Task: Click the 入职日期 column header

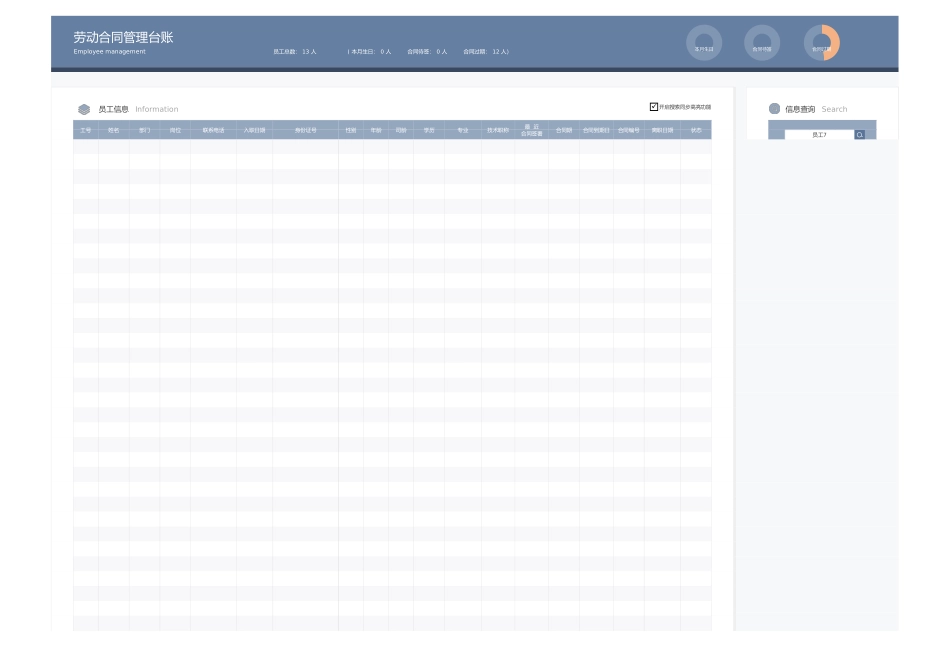Action: tap(255, 130)
